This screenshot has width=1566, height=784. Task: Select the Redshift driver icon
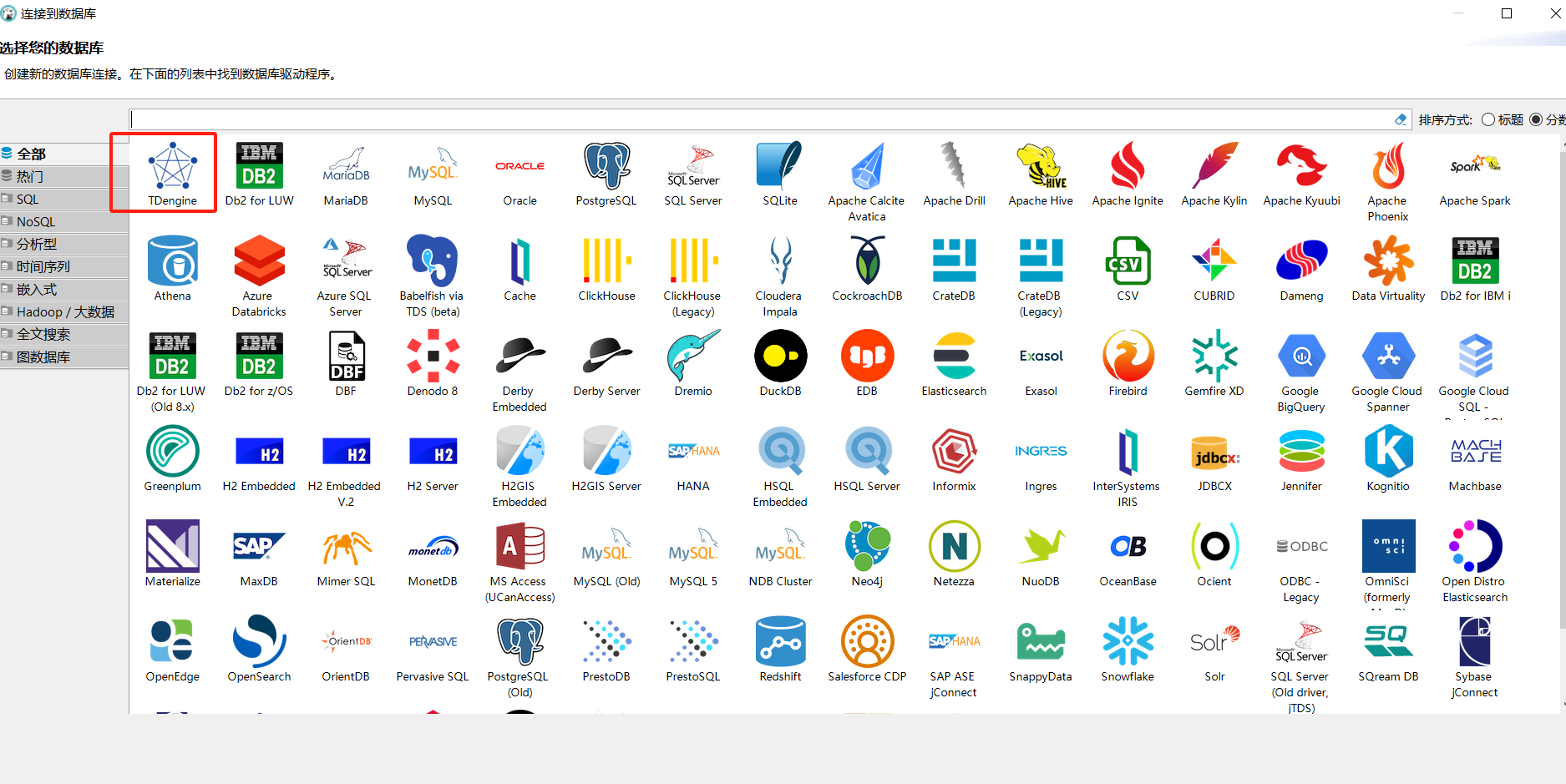pyautogui.click(x=780, y=641)
